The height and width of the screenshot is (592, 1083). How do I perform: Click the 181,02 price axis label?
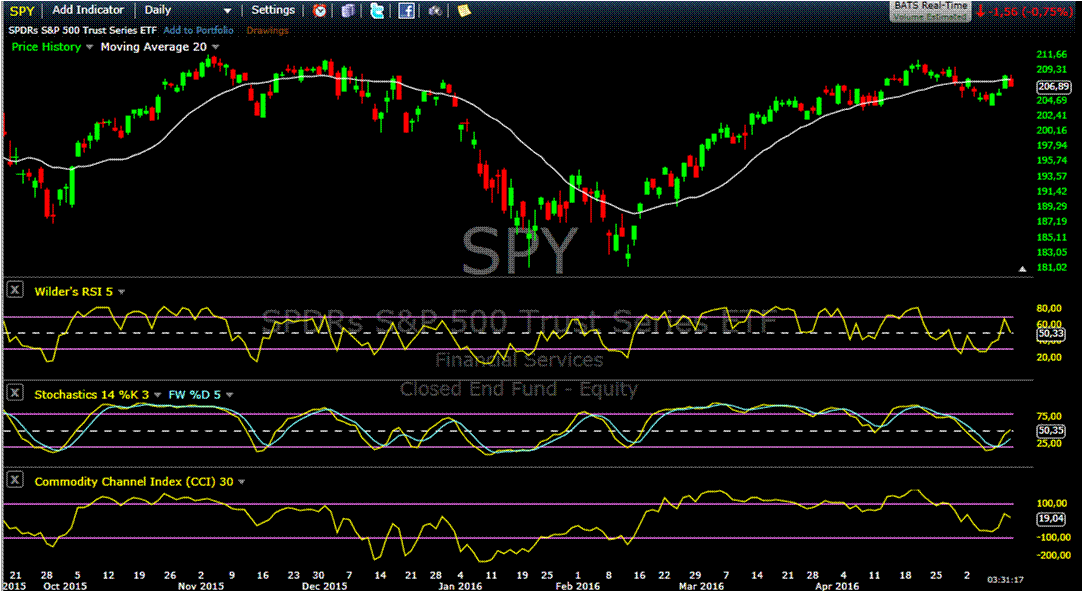pyautogui.click(x=1053, y=267)
